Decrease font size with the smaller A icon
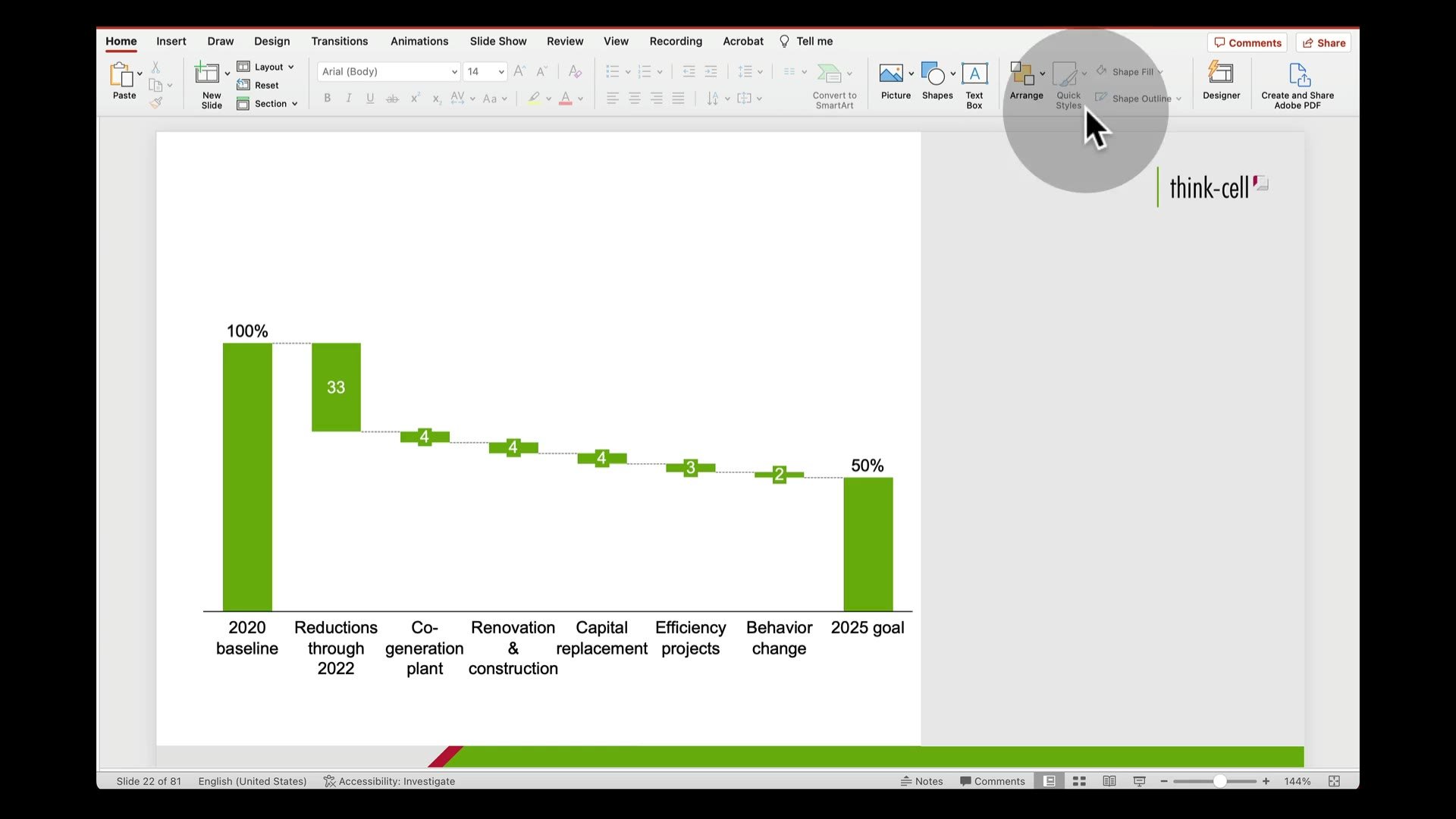 (541, 71)
